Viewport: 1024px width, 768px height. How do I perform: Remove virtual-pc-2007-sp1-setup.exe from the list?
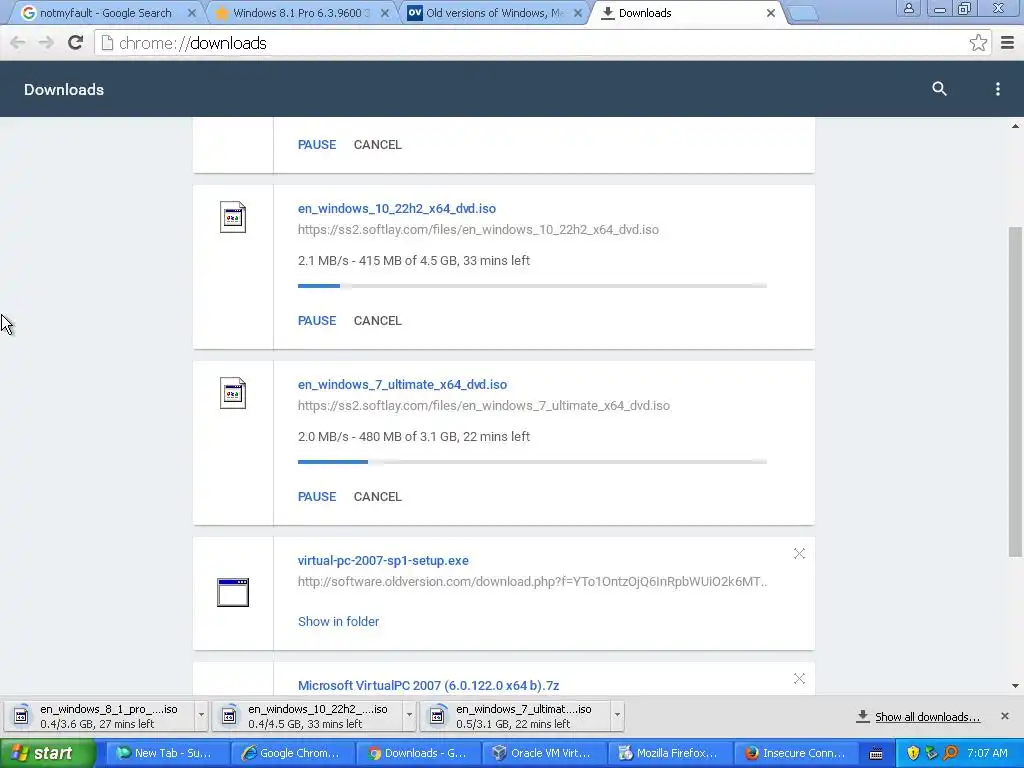799,554
